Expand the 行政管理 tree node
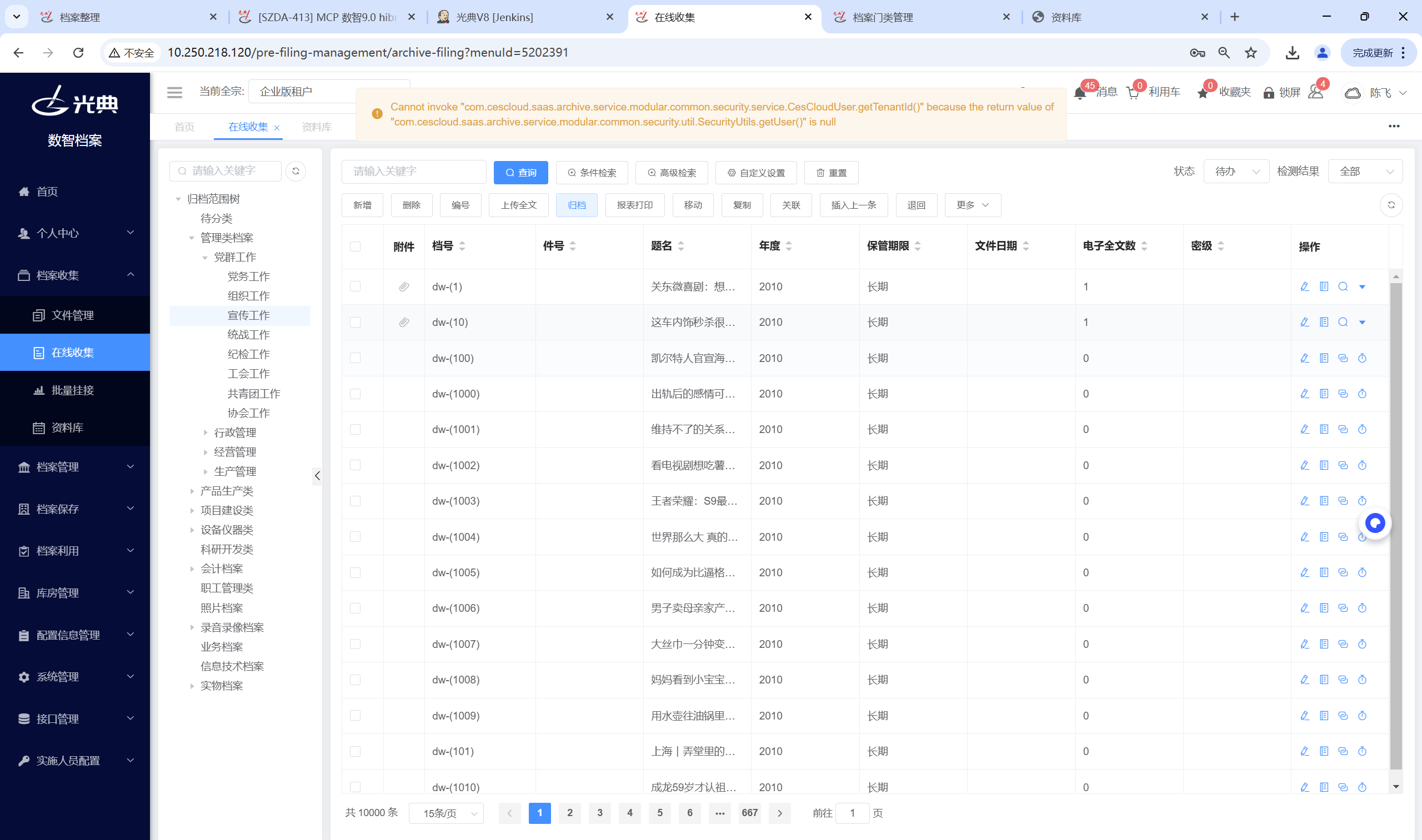 pyautogui.click(x=205, y=433)
